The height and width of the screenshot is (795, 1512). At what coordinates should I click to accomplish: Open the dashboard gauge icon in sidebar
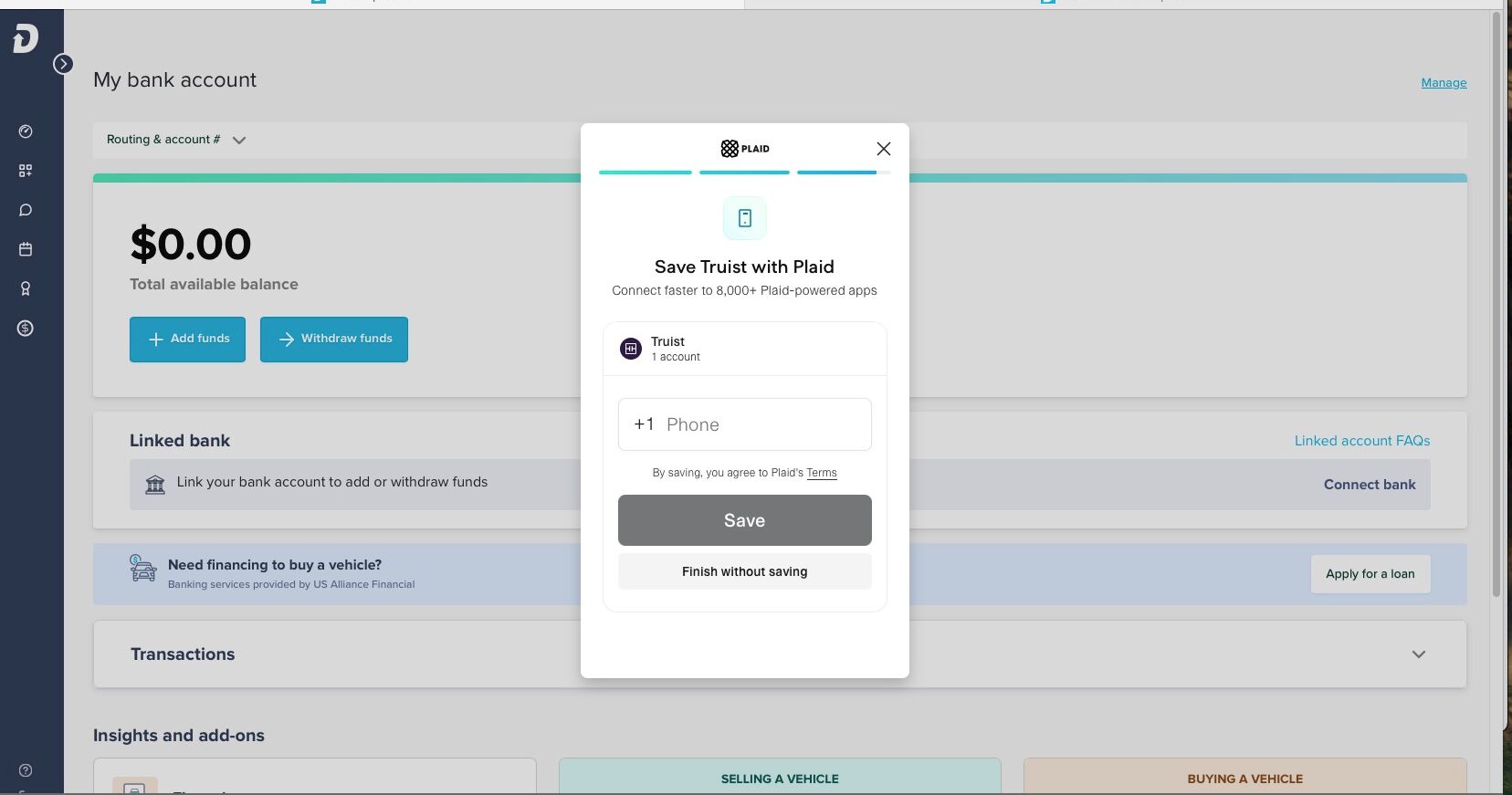26,131
